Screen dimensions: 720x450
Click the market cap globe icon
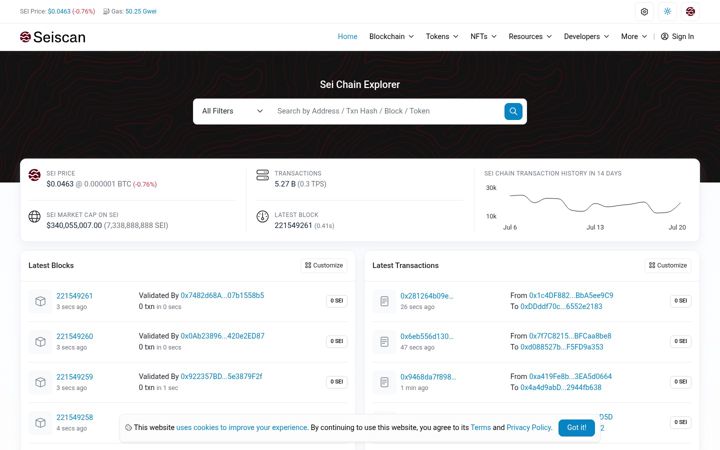pyautogui.click(x=34, y=216)
